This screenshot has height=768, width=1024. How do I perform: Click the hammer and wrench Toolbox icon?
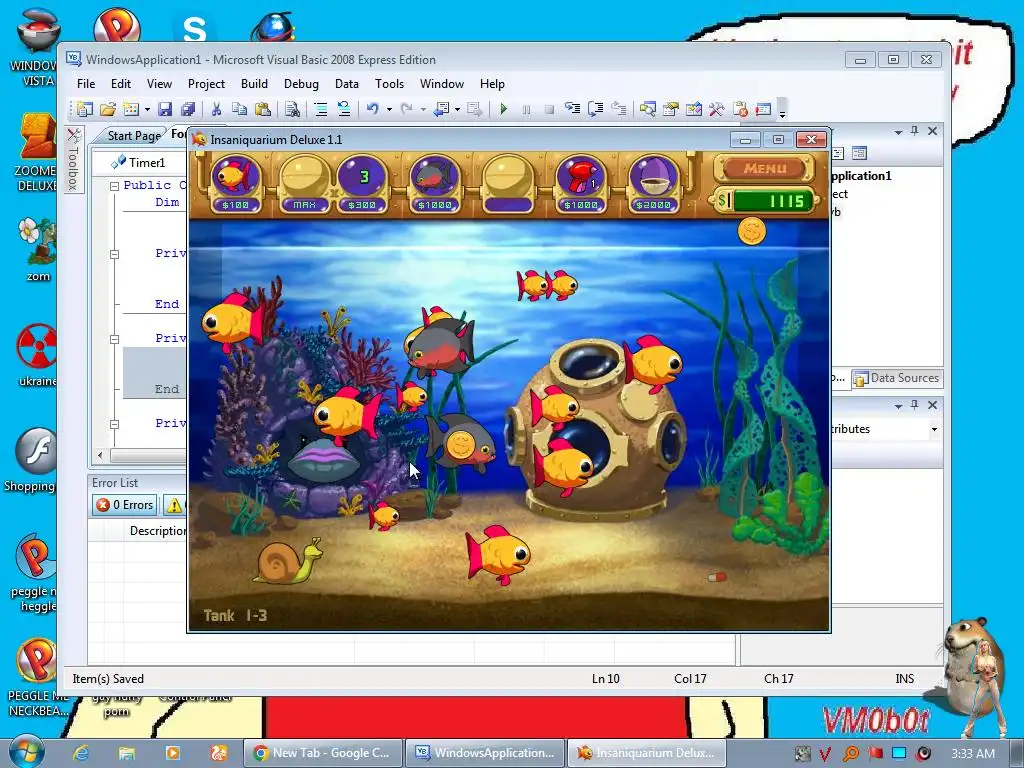pyautogui.click(x=716, y=109)
